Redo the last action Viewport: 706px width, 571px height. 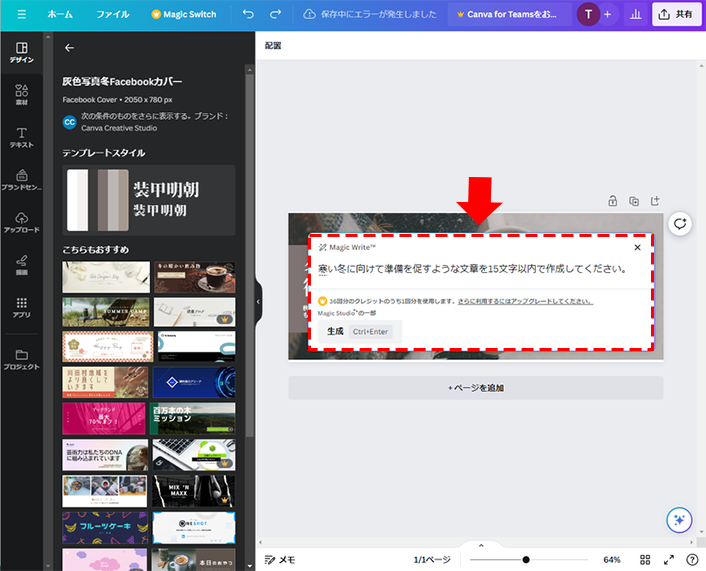[275, 14]
